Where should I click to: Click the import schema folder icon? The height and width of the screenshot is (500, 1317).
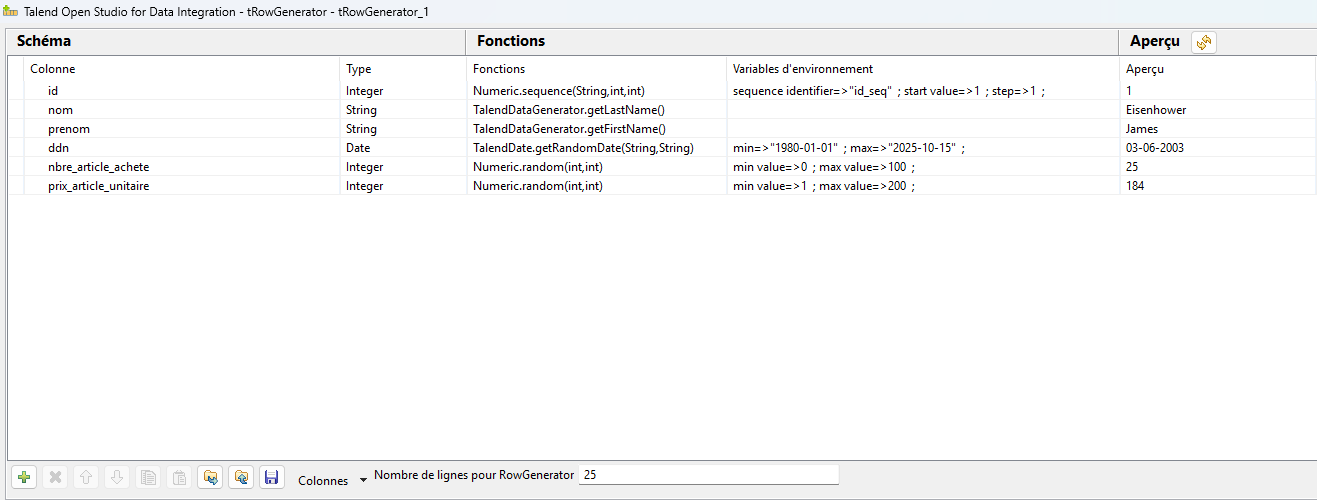[210, 478]
